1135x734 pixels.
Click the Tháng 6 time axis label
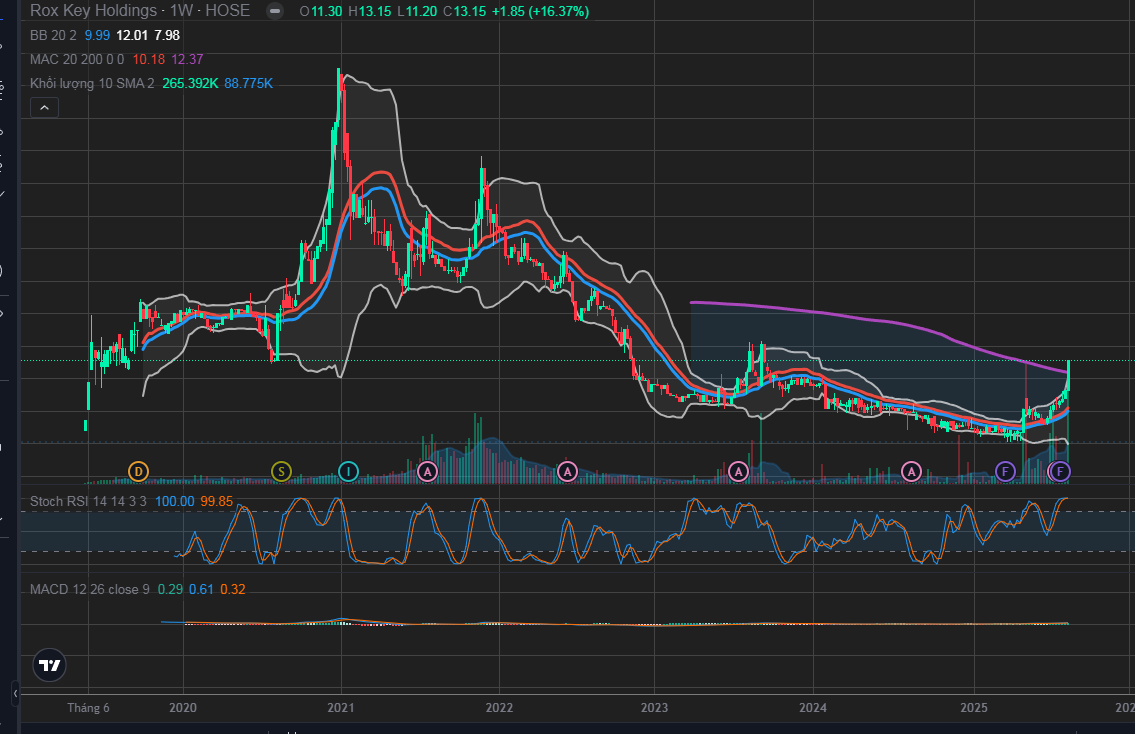click(x=88, y=707)
